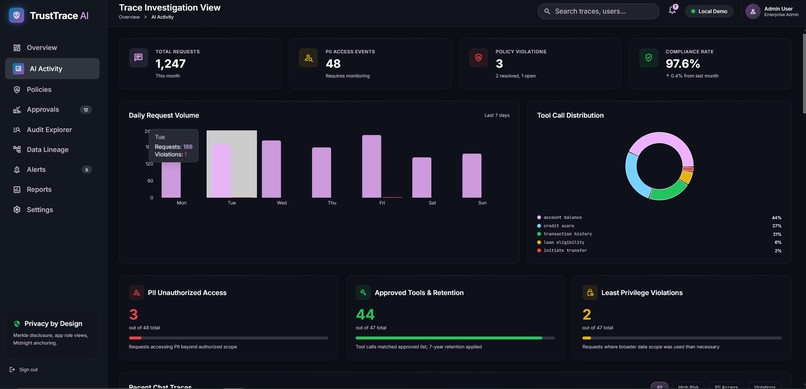The height and width of the screenshot is (389, 806).
Task: Click the Compliance Rate green check-shield icon
Action: coord(649,58)
